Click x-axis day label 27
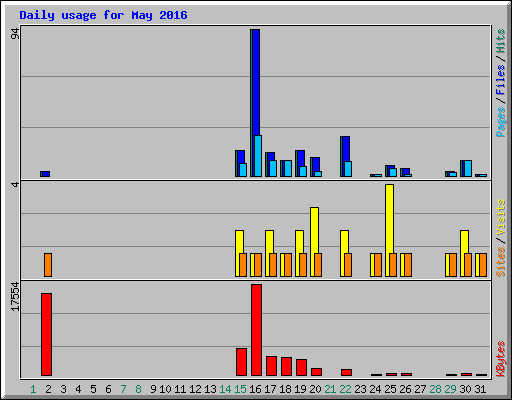Viewport: 512px width, 400px height. tap(420, 389)
